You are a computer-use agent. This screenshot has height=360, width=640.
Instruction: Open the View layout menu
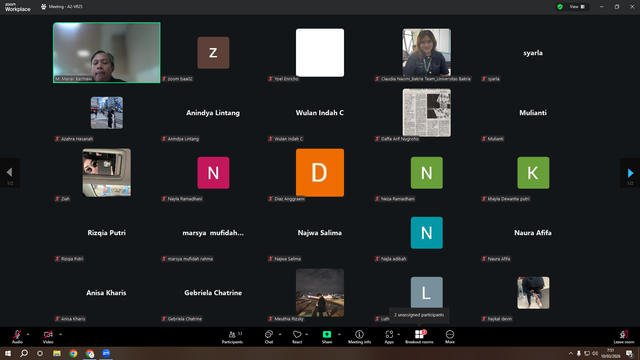tap(577, 7)
